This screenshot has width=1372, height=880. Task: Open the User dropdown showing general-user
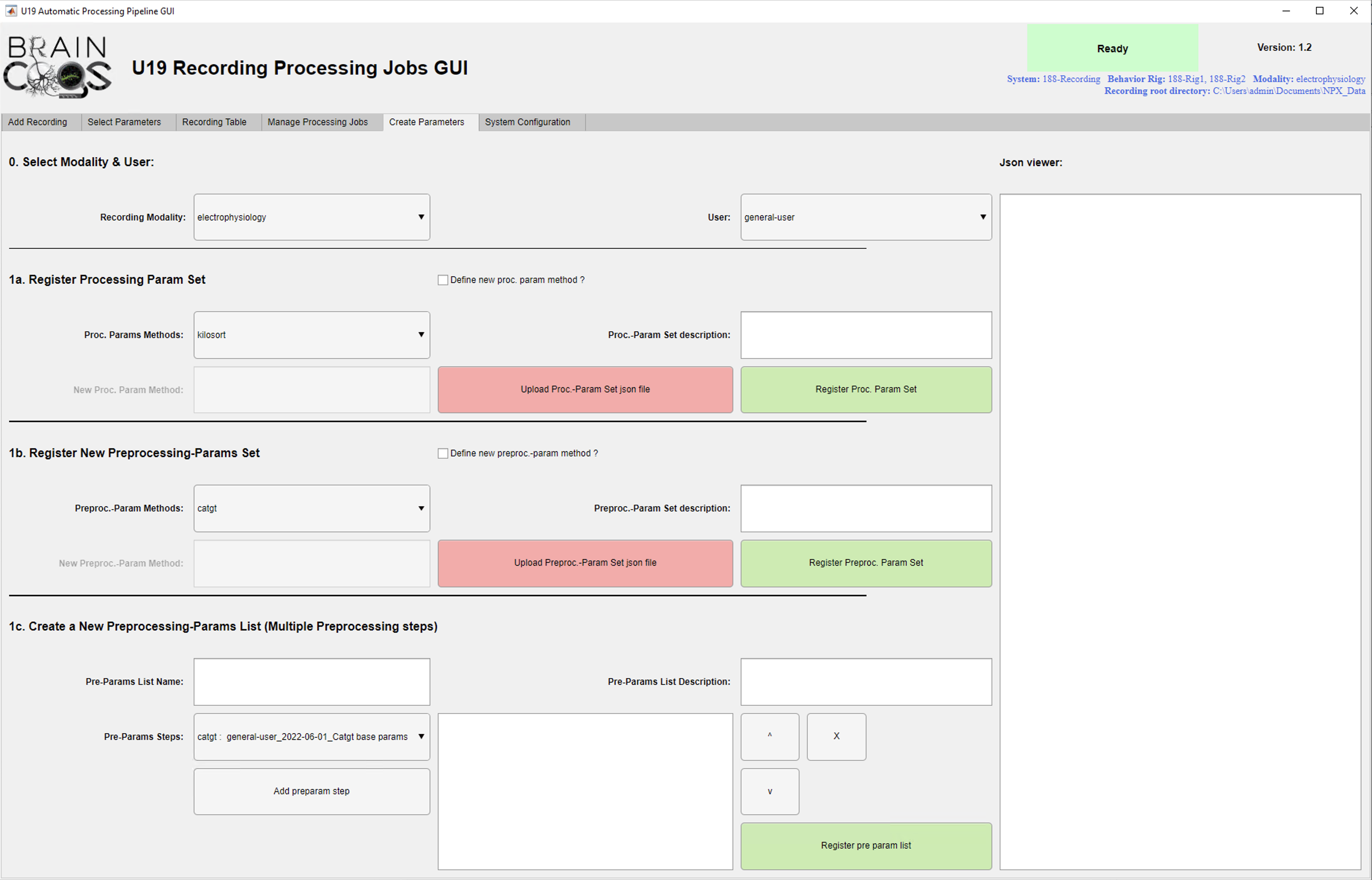[x=866, y=217]
